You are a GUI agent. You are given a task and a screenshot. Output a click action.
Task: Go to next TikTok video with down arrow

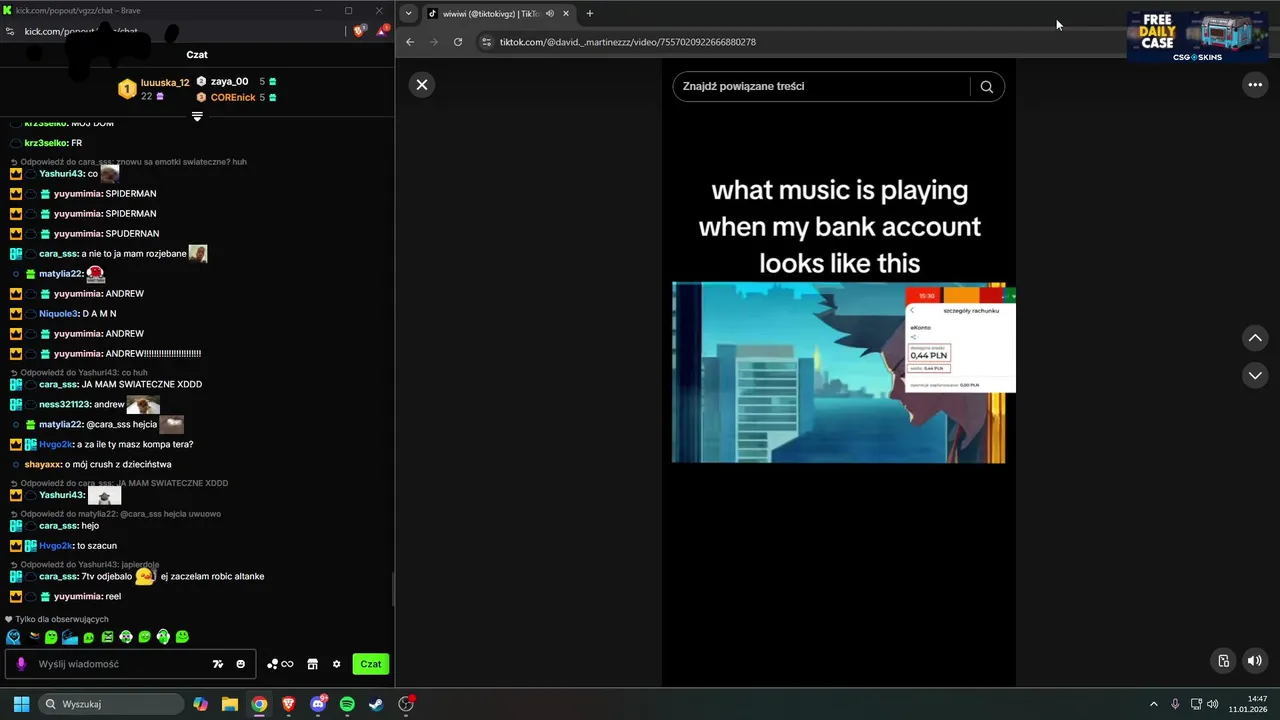point(1255,375)
